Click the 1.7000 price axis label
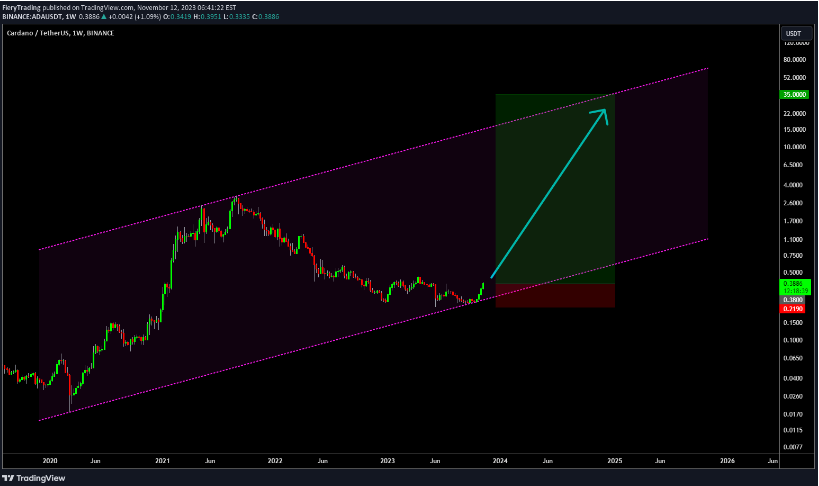This screenshot has width=819, height=486. point(793,221)
